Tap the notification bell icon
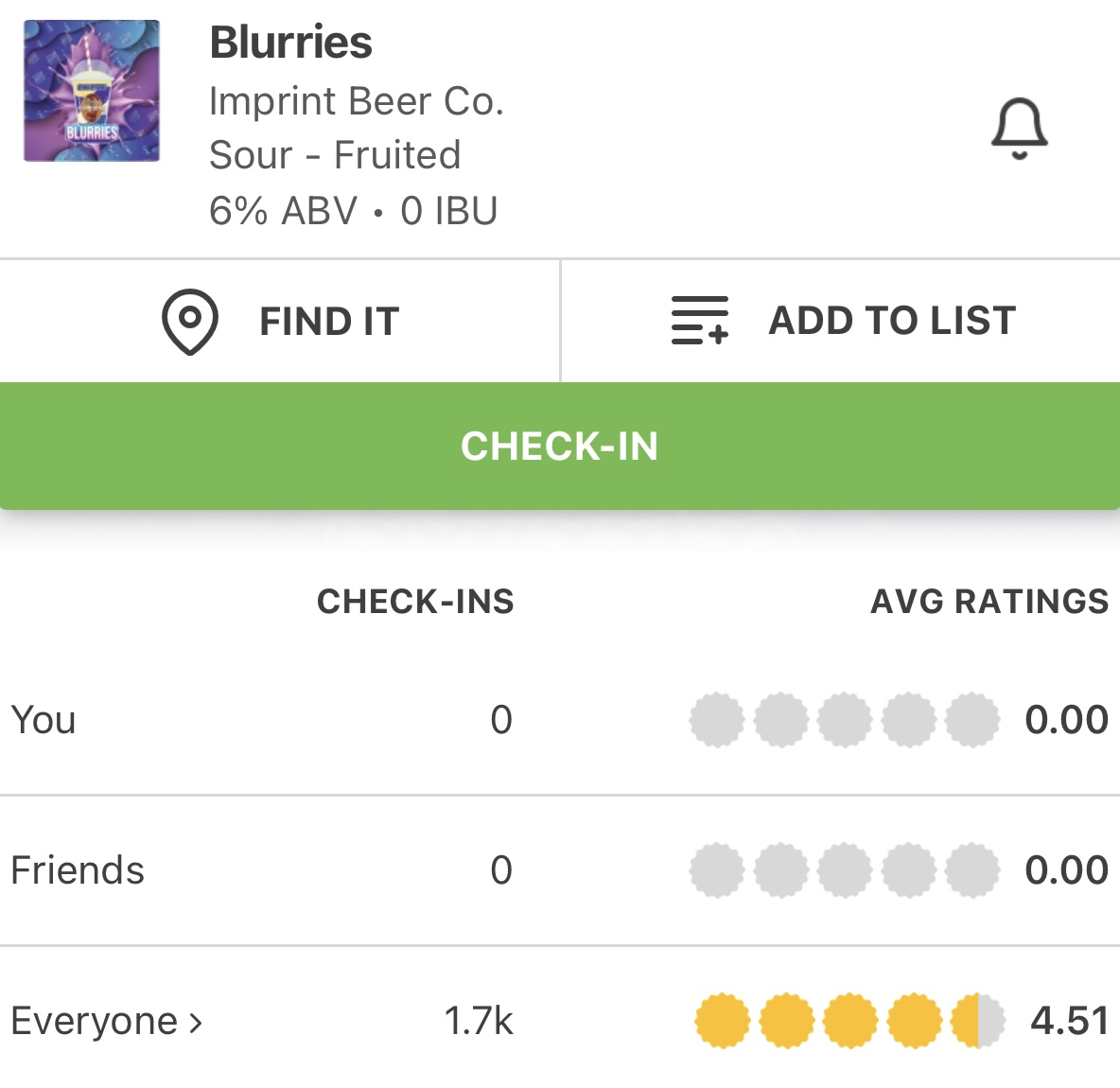 click(1019, 128)
